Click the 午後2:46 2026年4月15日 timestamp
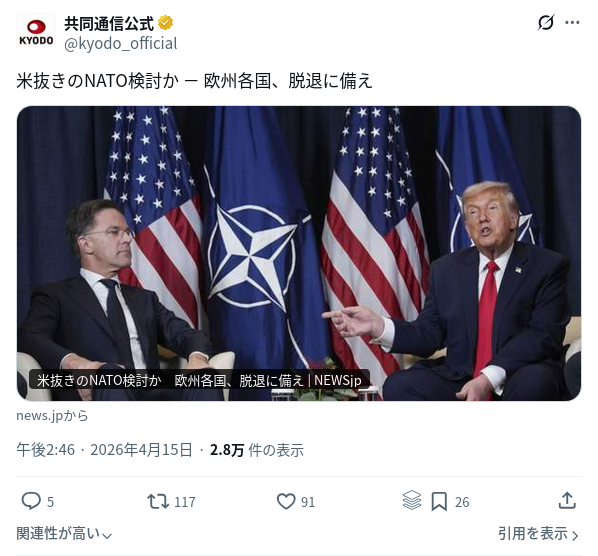598x556 pixels. click(x=104, y=450)
